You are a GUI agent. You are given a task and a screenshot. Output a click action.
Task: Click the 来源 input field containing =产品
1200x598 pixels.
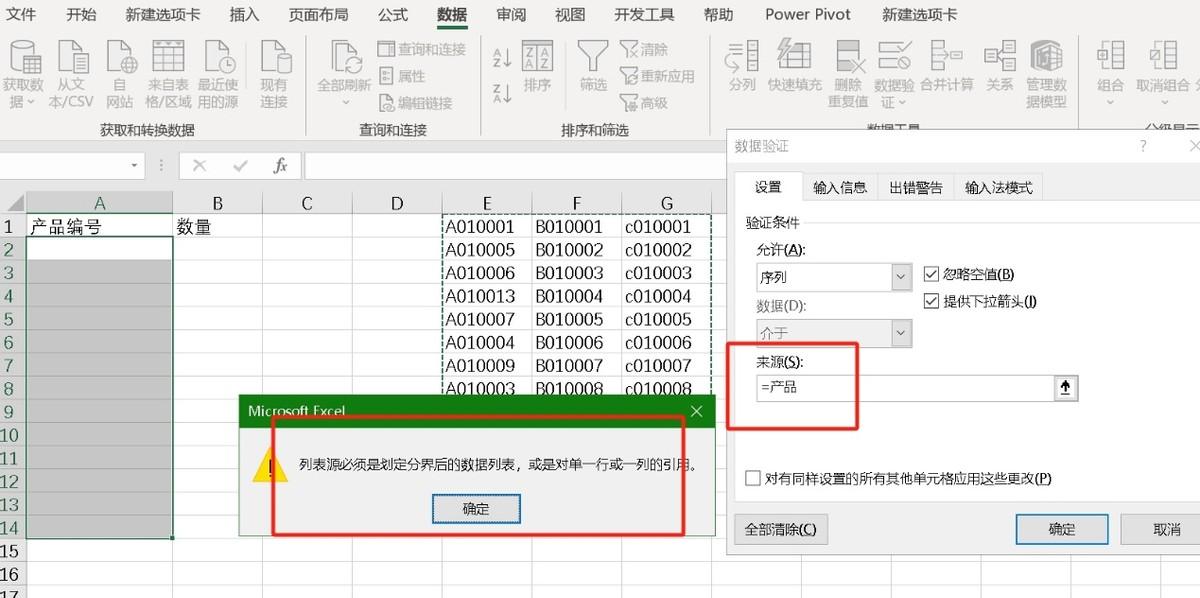(905, 388)
